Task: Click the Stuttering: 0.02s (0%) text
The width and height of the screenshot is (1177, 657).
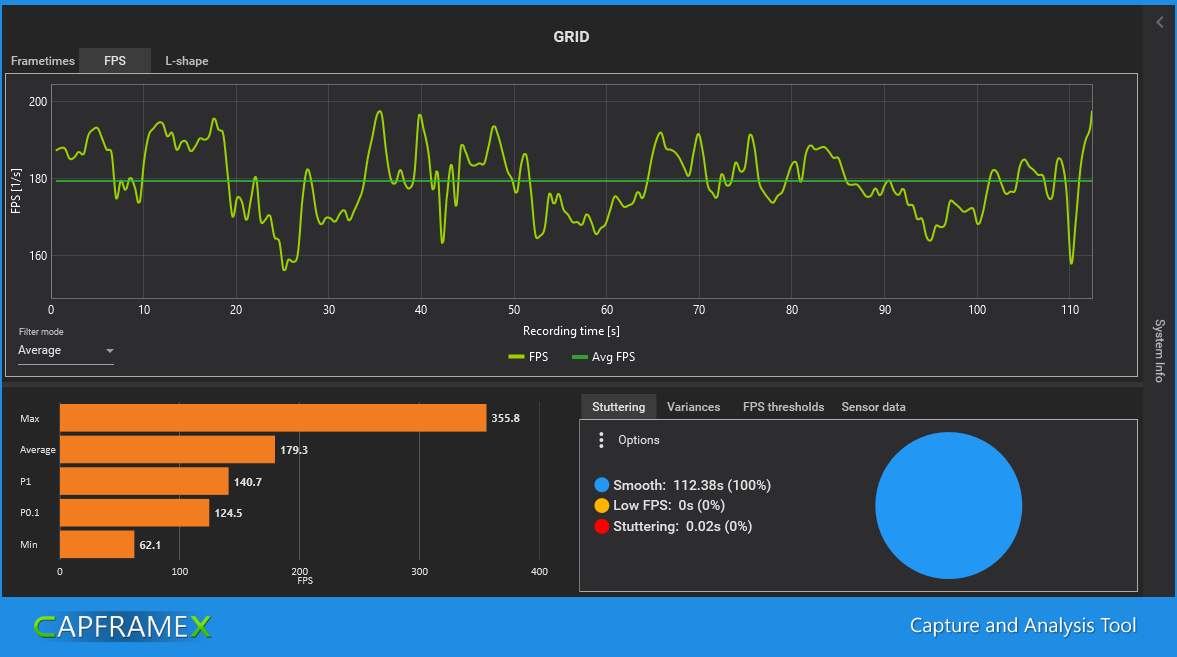Action: coord(682,526)
